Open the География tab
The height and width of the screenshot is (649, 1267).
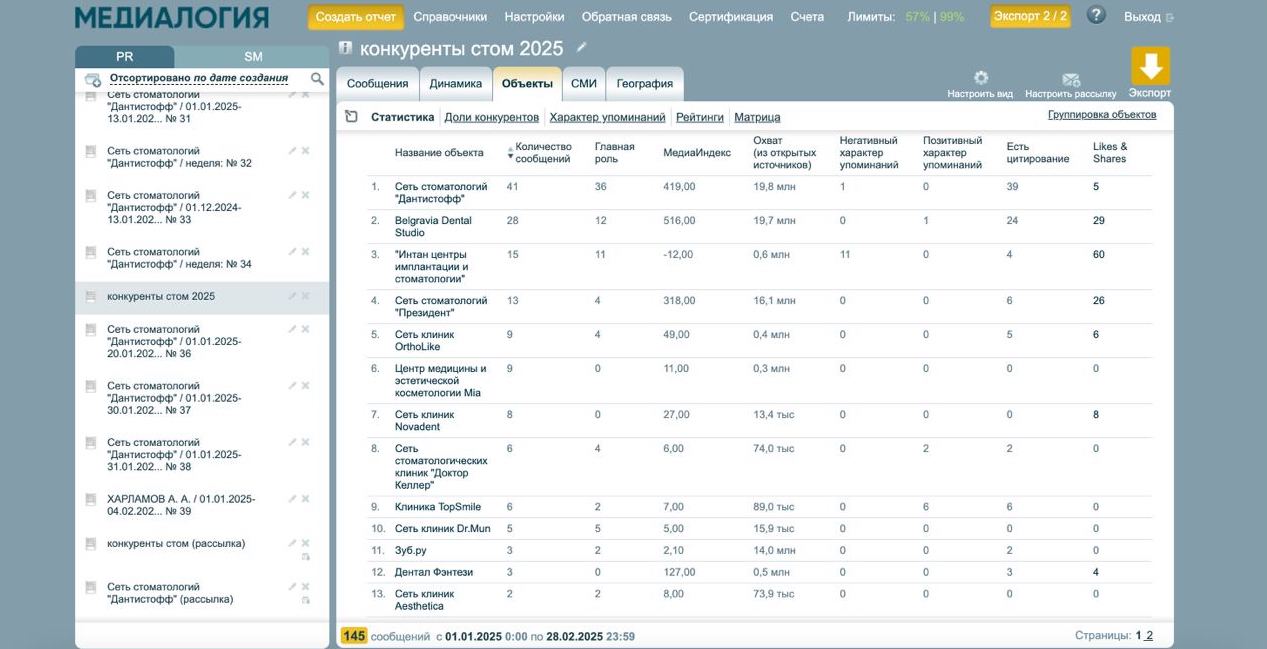644,84
